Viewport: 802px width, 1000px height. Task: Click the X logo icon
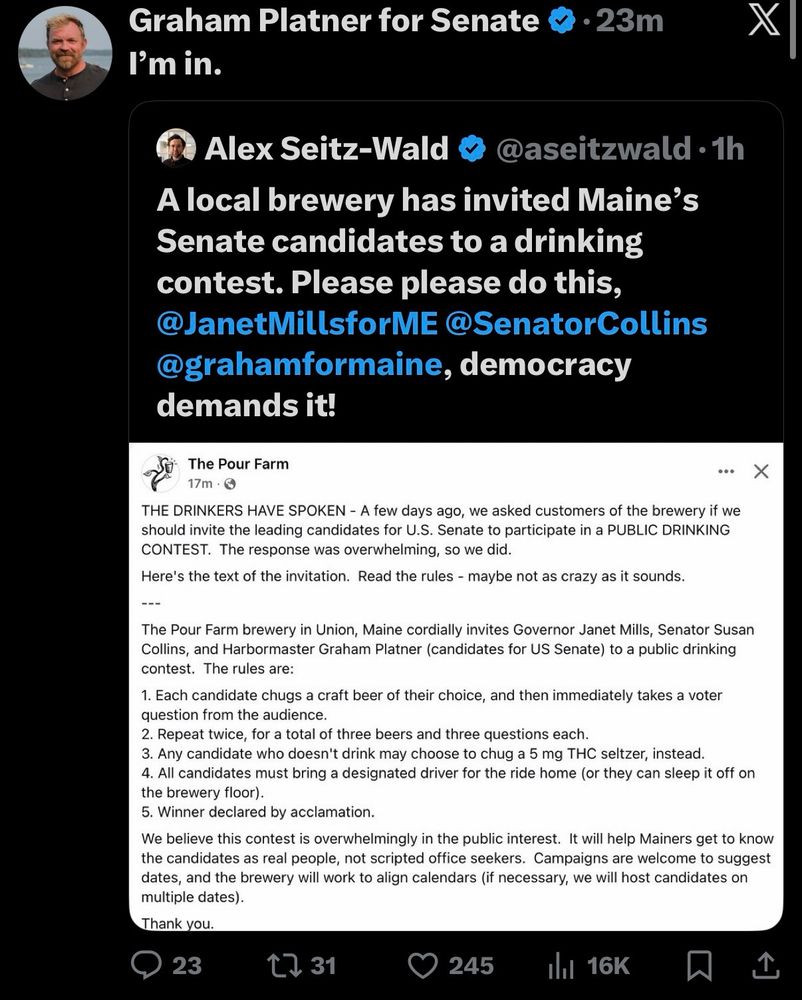764,20
